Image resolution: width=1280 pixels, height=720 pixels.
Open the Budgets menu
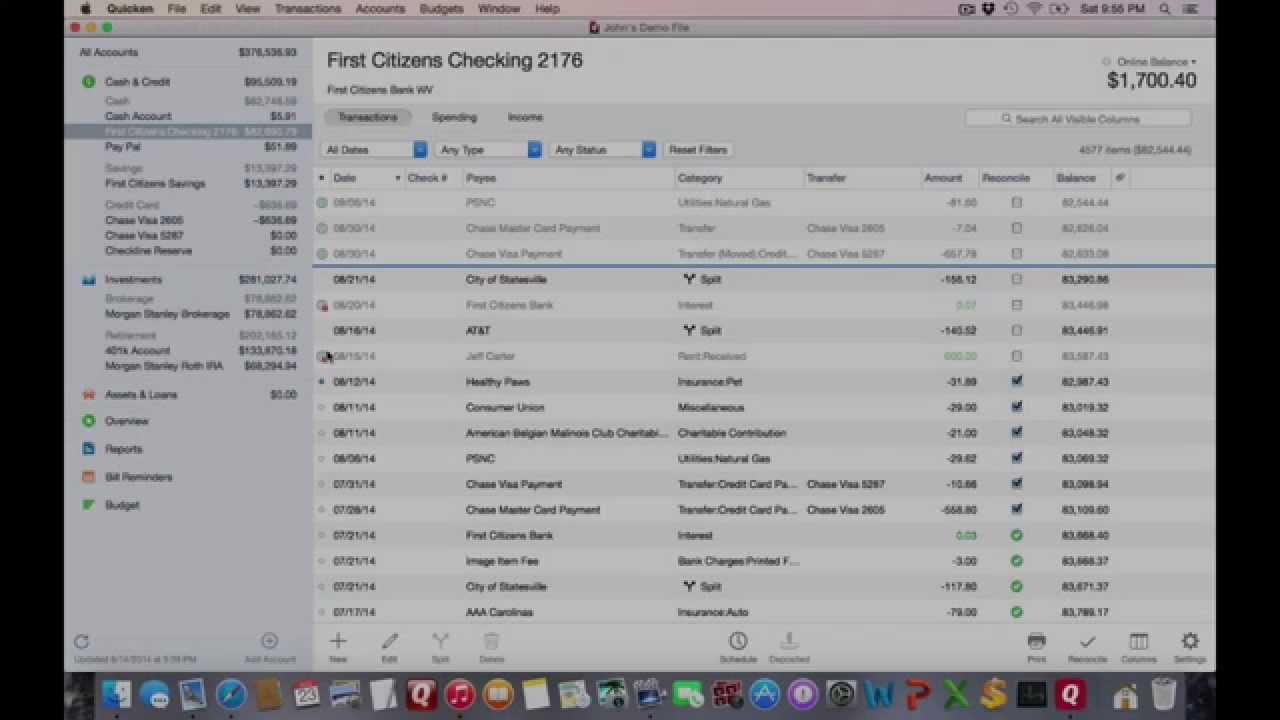click(x=441, y=9)
